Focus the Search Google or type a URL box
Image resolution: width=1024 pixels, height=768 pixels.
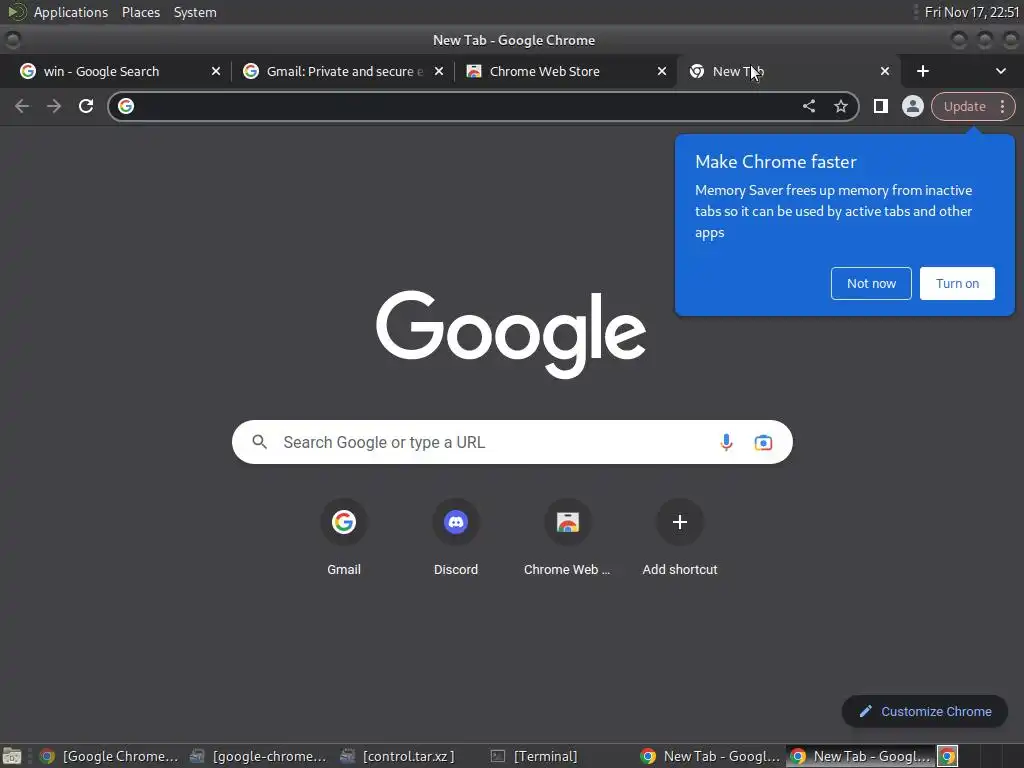pos(512,442)
